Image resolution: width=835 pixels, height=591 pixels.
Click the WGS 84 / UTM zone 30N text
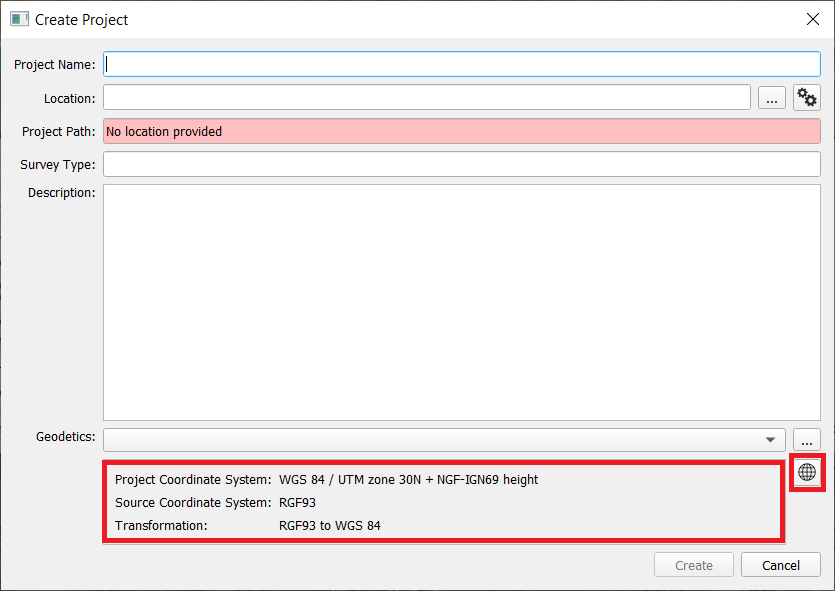[x=408, y=480]
